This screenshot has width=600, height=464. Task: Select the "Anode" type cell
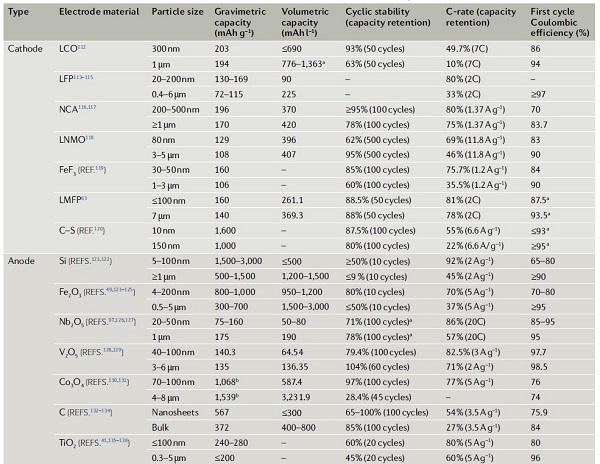click(x=21, y=257)
